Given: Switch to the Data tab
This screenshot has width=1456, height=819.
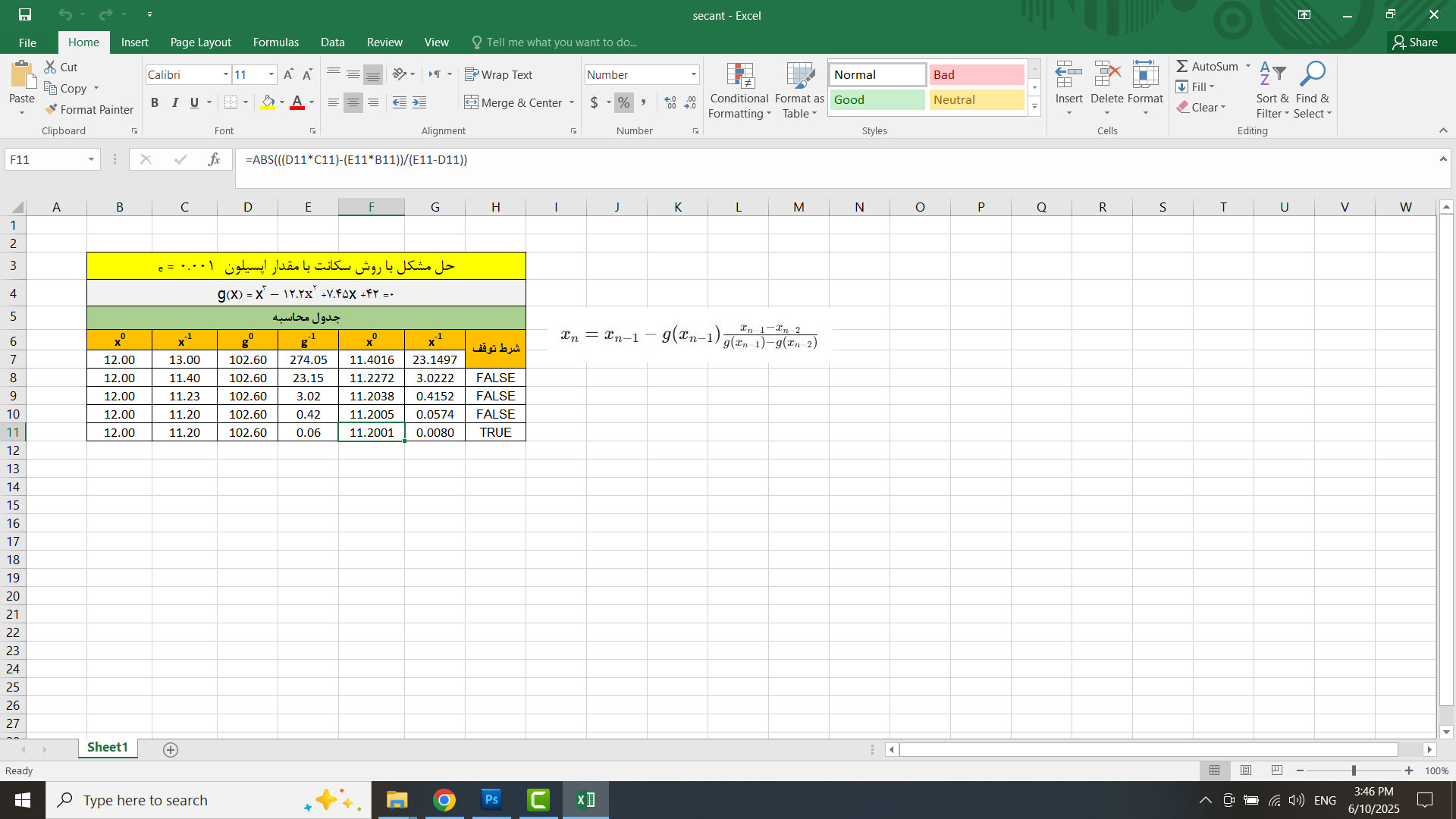Looking at the screenshot, I should click(332, 42).
